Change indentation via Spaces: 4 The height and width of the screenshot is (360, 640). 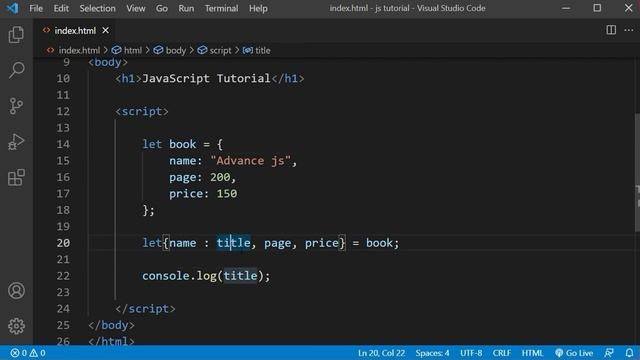tap(432, 353)
